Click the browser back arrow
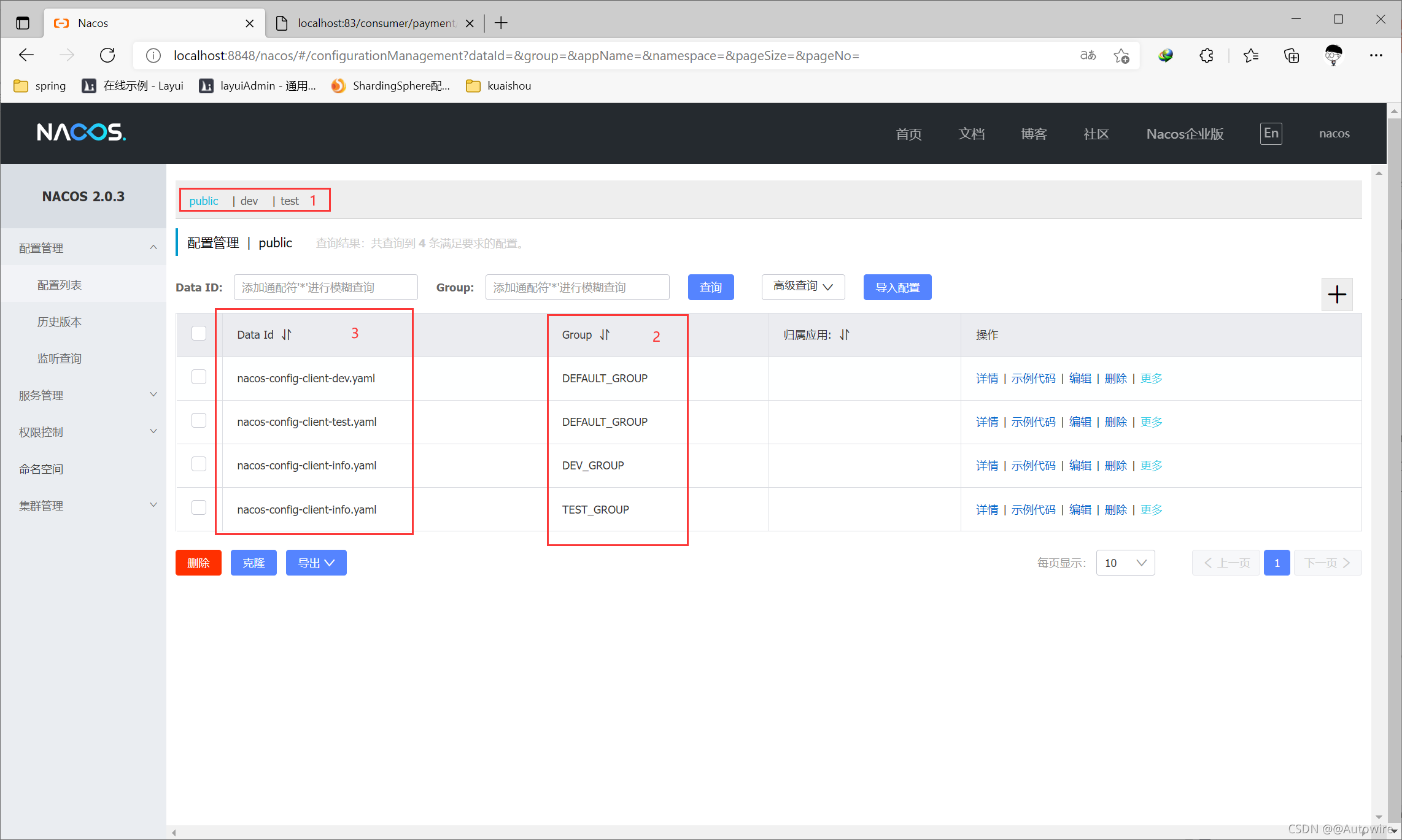This screenshot has height=840, width=1402. click(x=26, y=55)
